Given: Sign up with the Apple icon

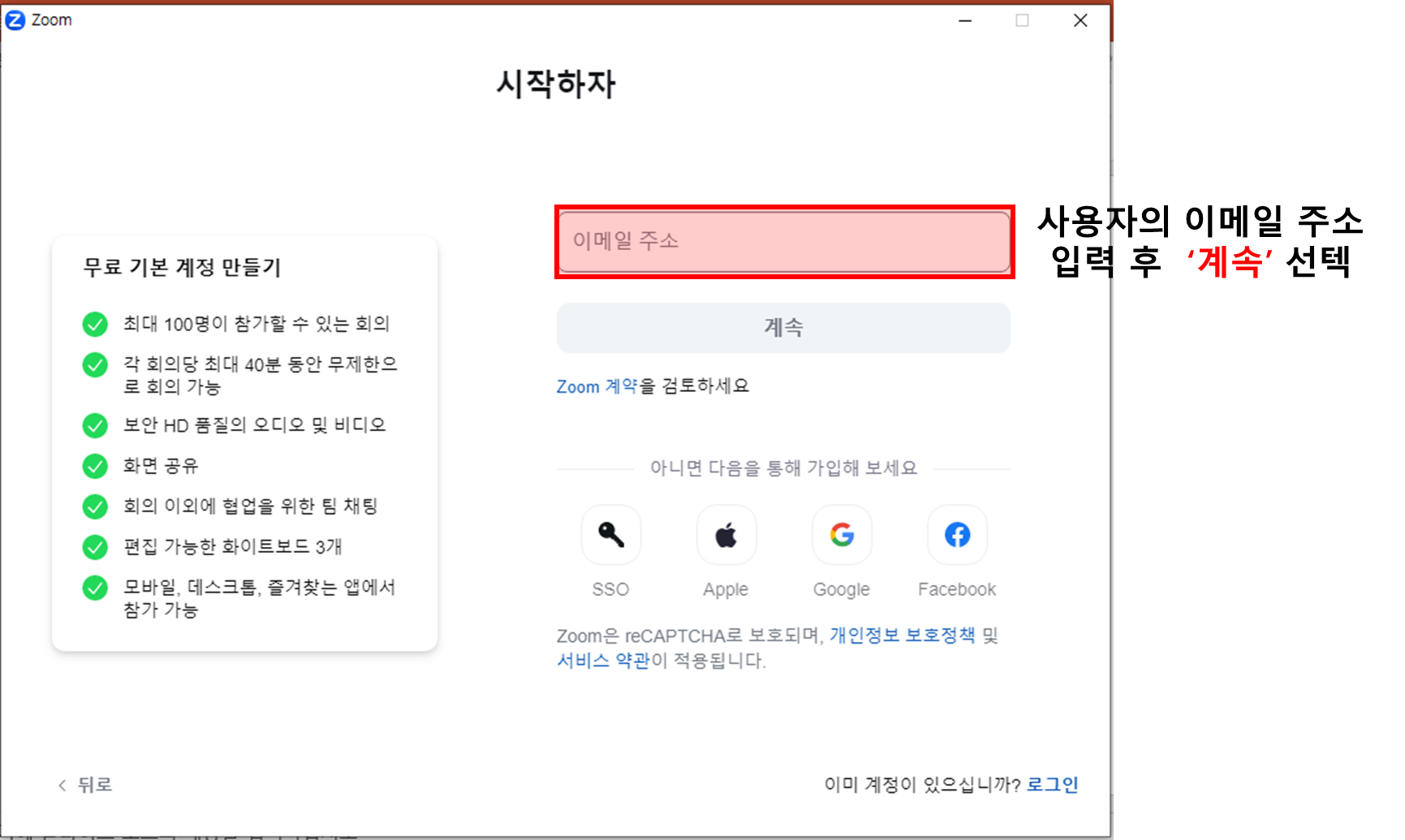Looking at the screenshot, I should [726, 535].
